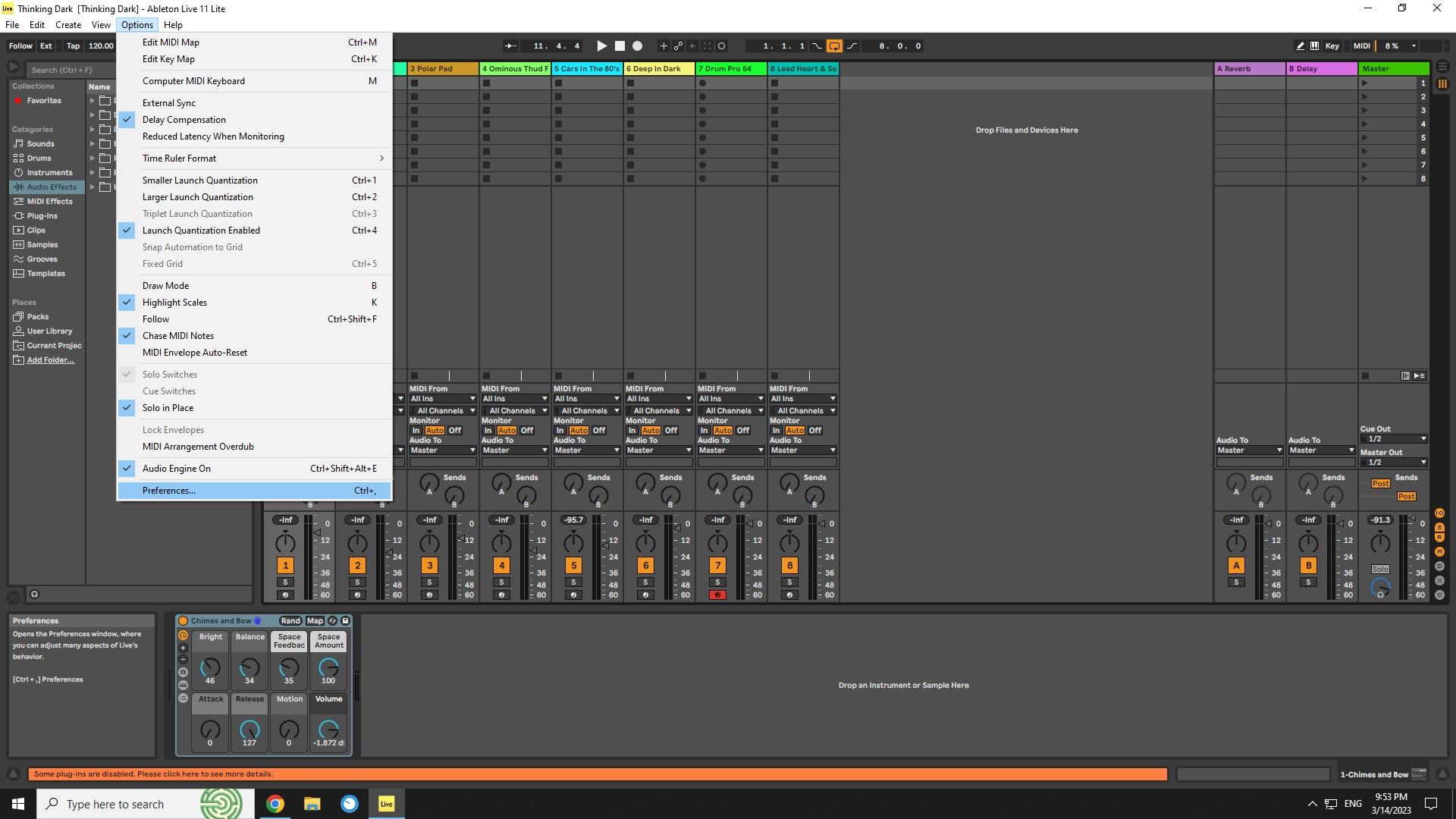
Task: Click the Arrangement Record button
Action: (x=638, y=46)
